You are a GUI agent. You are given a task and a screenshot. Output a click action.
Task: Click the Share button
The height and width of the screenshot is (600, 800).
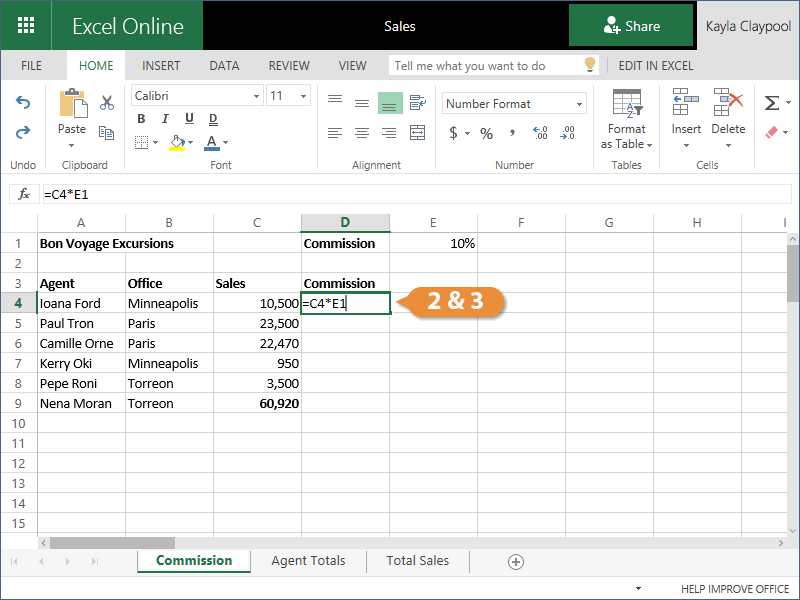click(x=631, y=26)
